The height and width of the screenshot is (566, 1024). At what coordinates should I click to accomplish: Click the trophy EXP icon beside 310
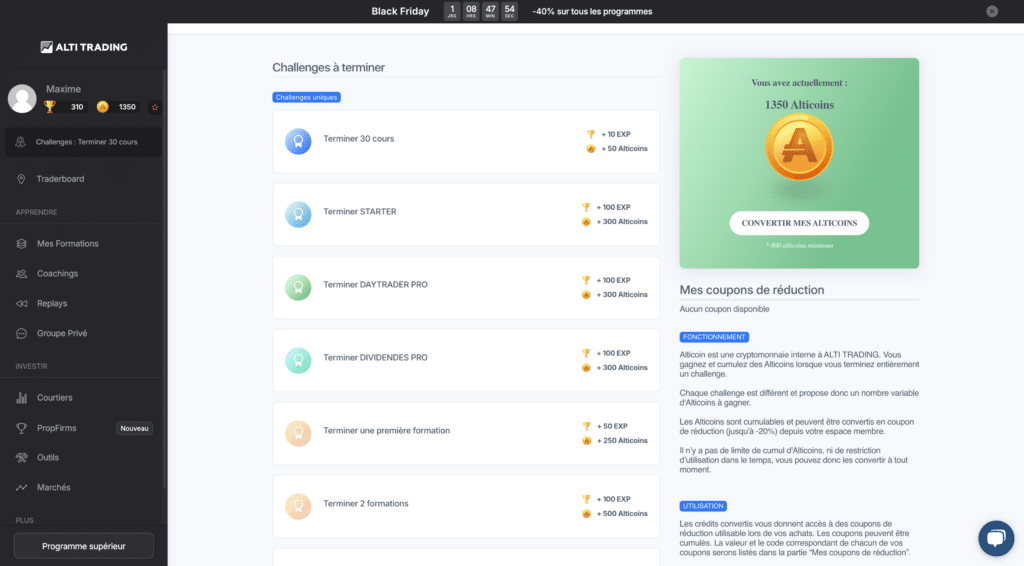coord(50,106)
